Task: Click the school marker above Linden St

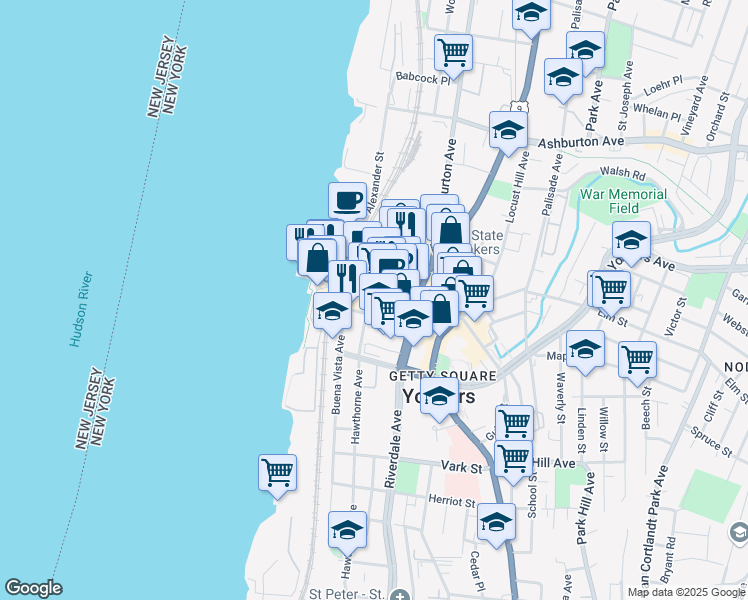Action: [585, 353]
